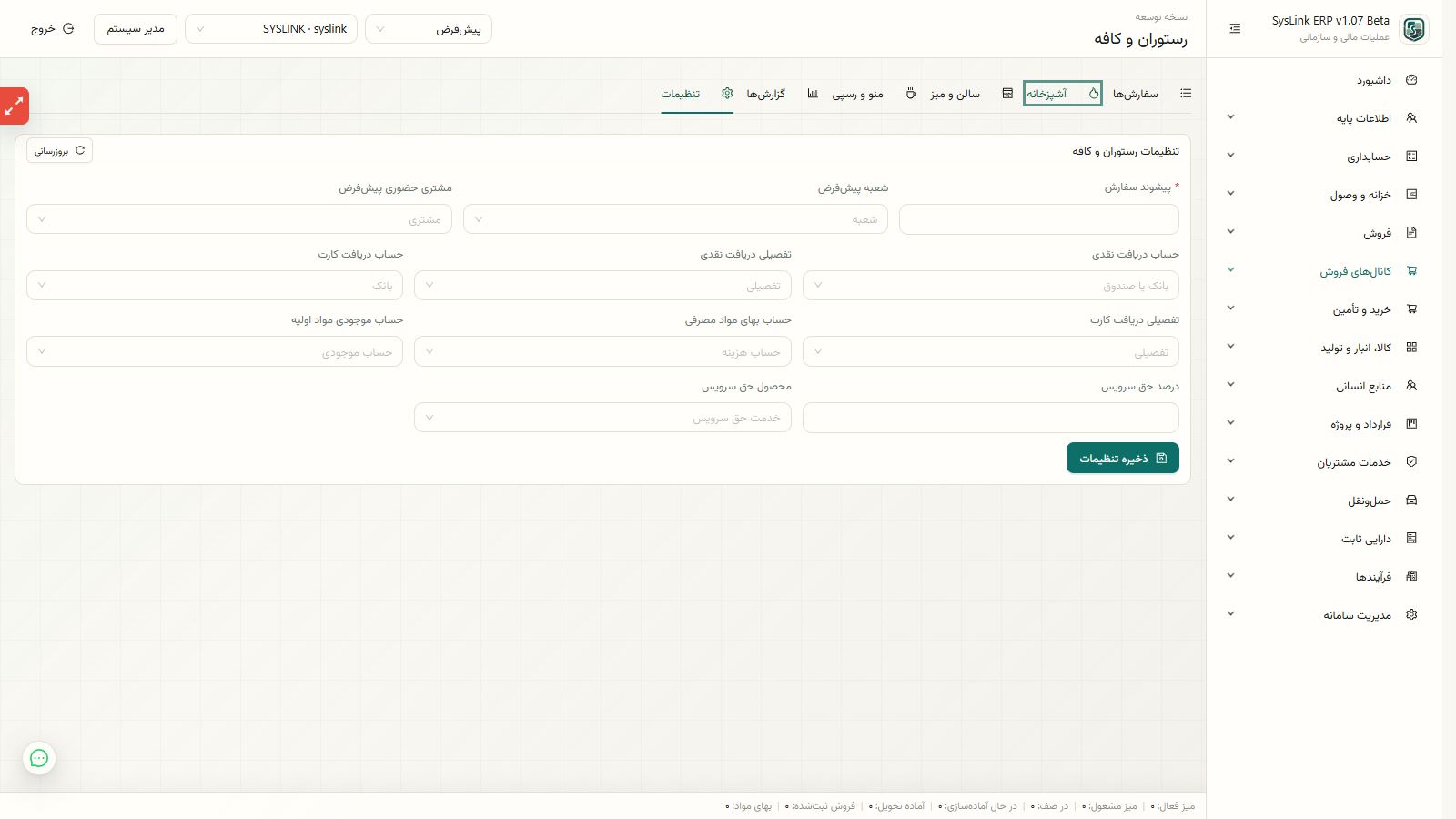Viewport: 1456px width, 819px height.
Task: Open the حساب دریافت نقدی dropdown
Action: tap(991, 286)
